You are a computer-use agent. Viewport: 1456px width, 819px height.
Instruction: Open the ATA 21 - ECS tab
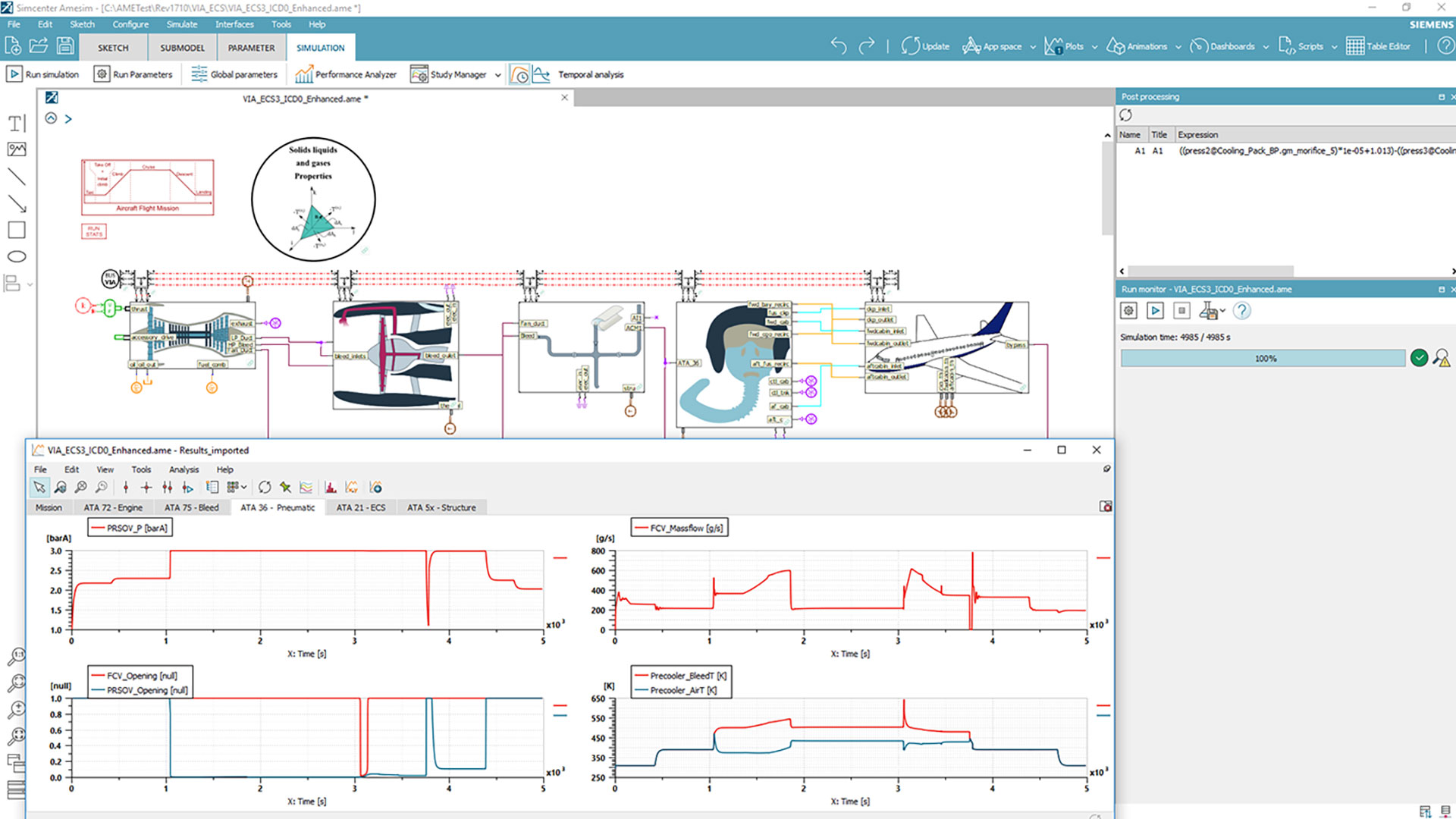pyautogui.click(x=361, y=507)
